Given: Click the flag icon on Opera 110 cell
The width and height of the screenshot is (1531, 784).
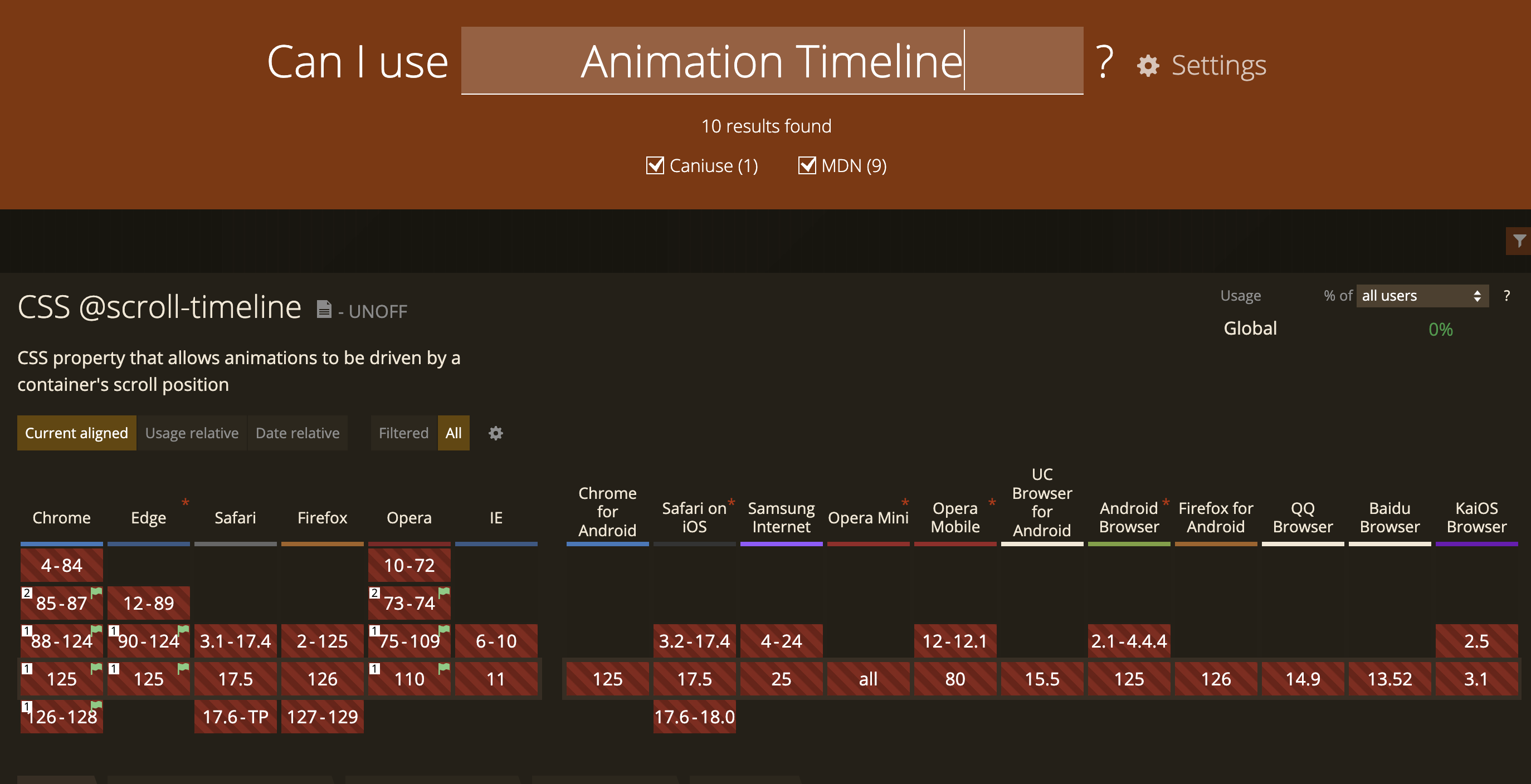Looking at the screenshot, I should (x=443, y=669).
